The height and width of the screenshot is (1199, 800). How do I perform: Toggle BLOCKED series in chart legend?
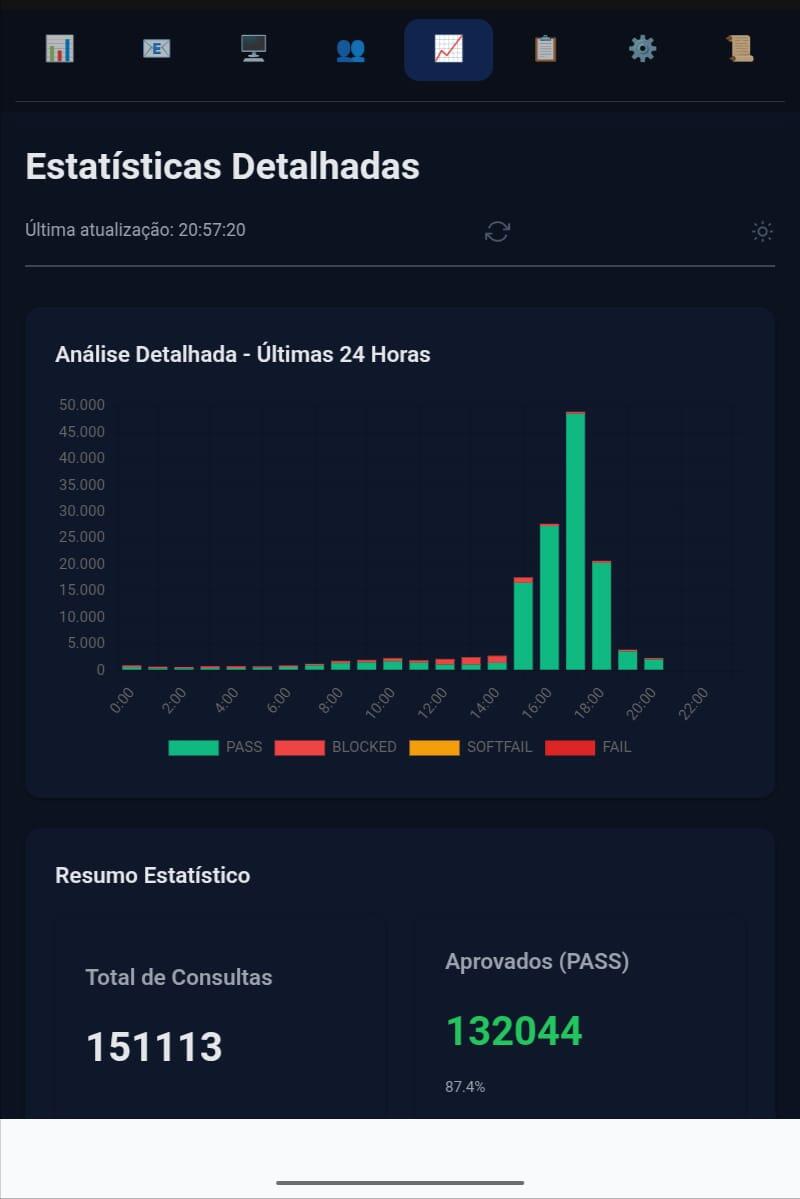click(335, 747)
